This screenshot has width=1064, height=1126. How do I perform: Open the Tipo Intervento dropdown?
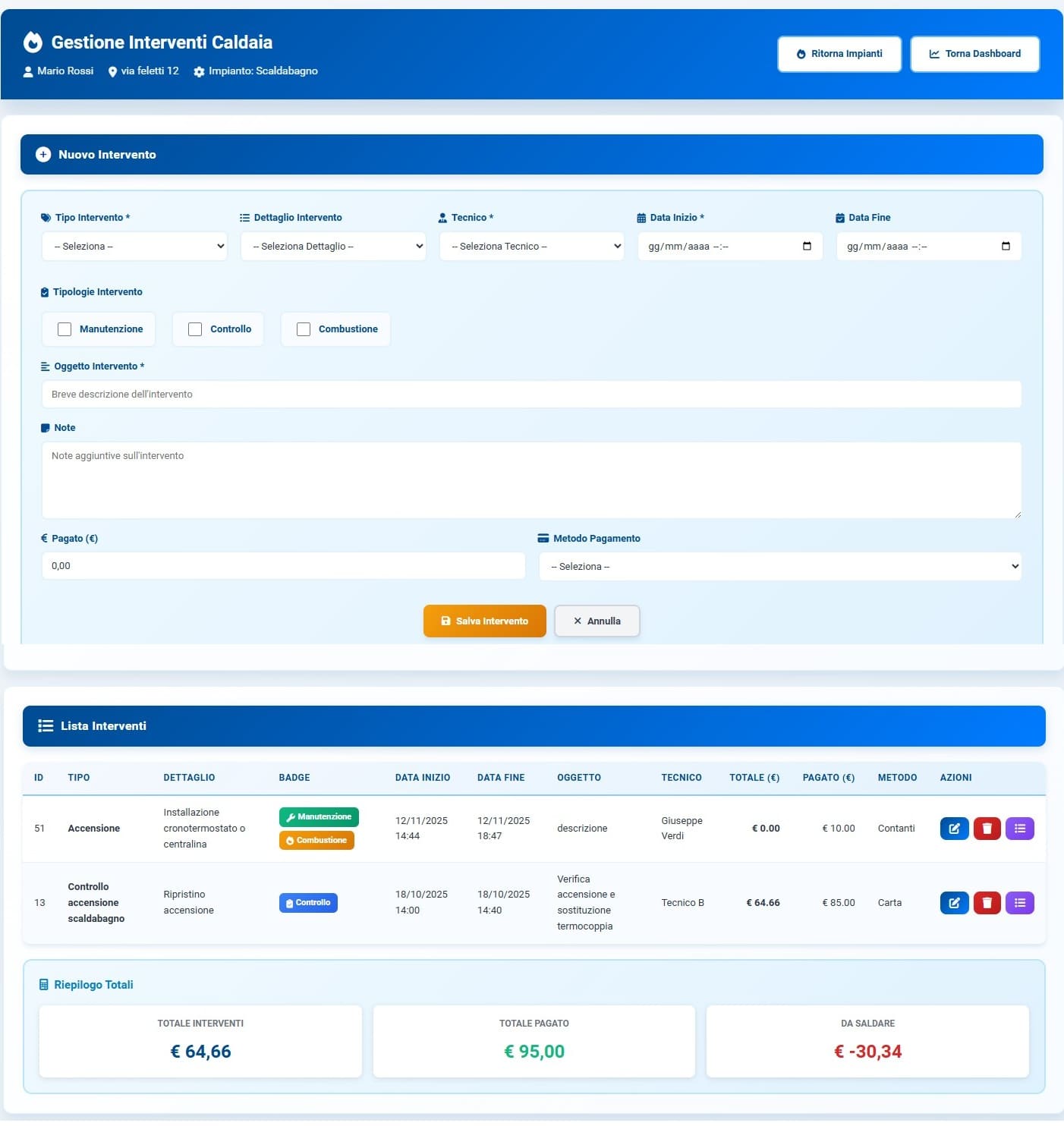pos(135,247)
